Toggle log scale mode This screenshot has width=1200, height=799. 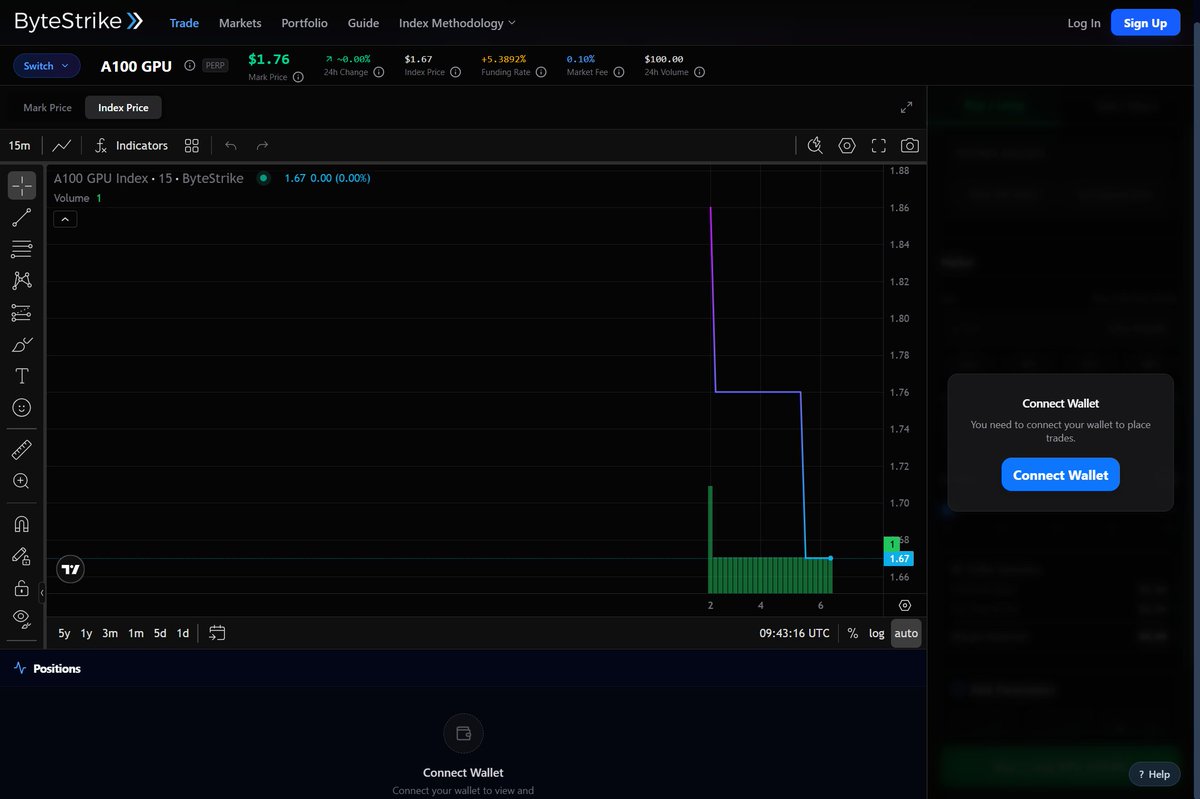876,633
